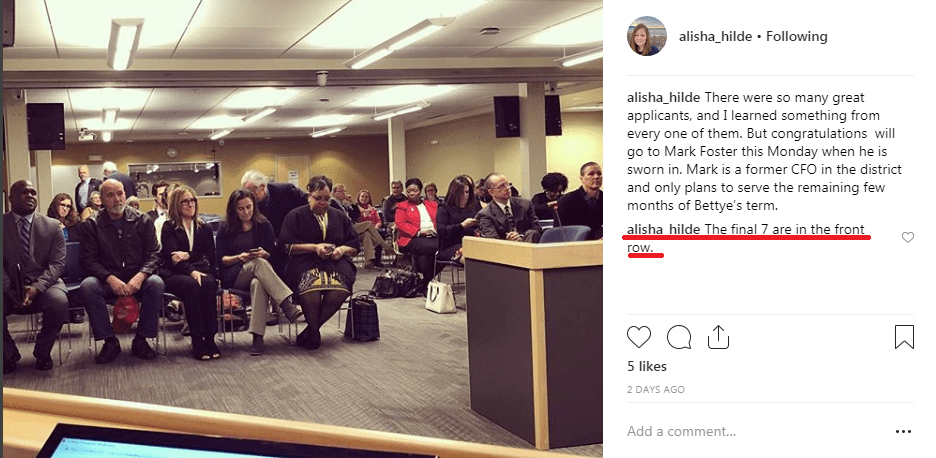Open comments via the speech bubble icon
Screen dimensions: 936x458
[679, 337]
